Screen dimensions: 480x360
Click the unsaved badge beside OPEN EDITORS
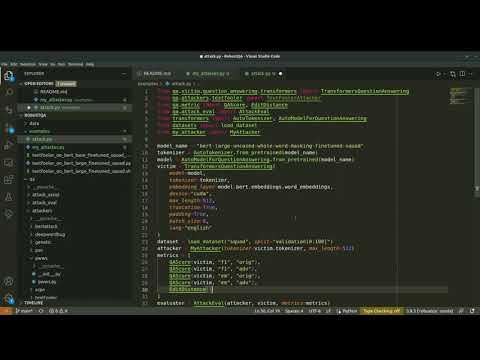(x=66, y=84)
